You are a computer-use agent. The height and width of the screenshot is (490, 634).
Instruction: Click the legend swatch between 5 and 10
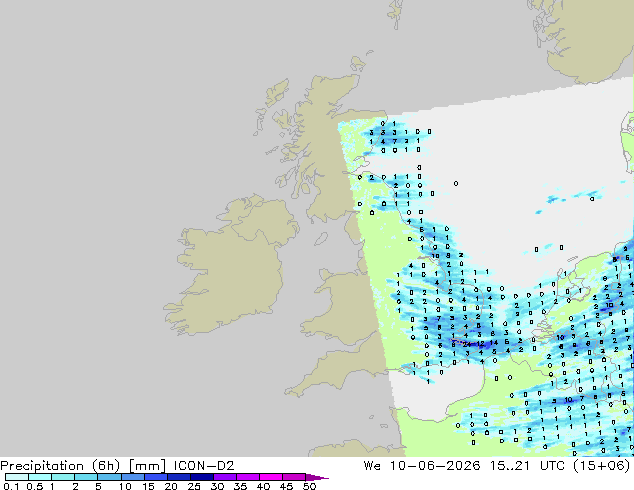(x=109, y=477)
